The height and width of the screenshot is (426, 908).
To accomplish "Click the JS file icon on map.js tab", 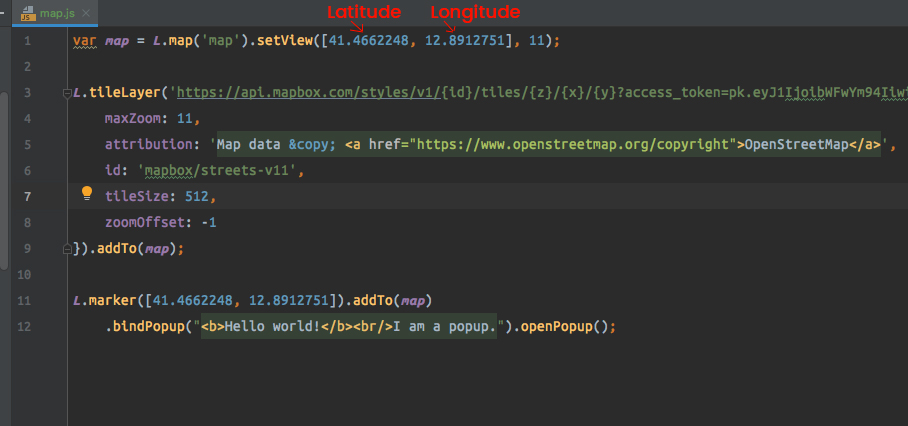I will click(x=28, y=13).
